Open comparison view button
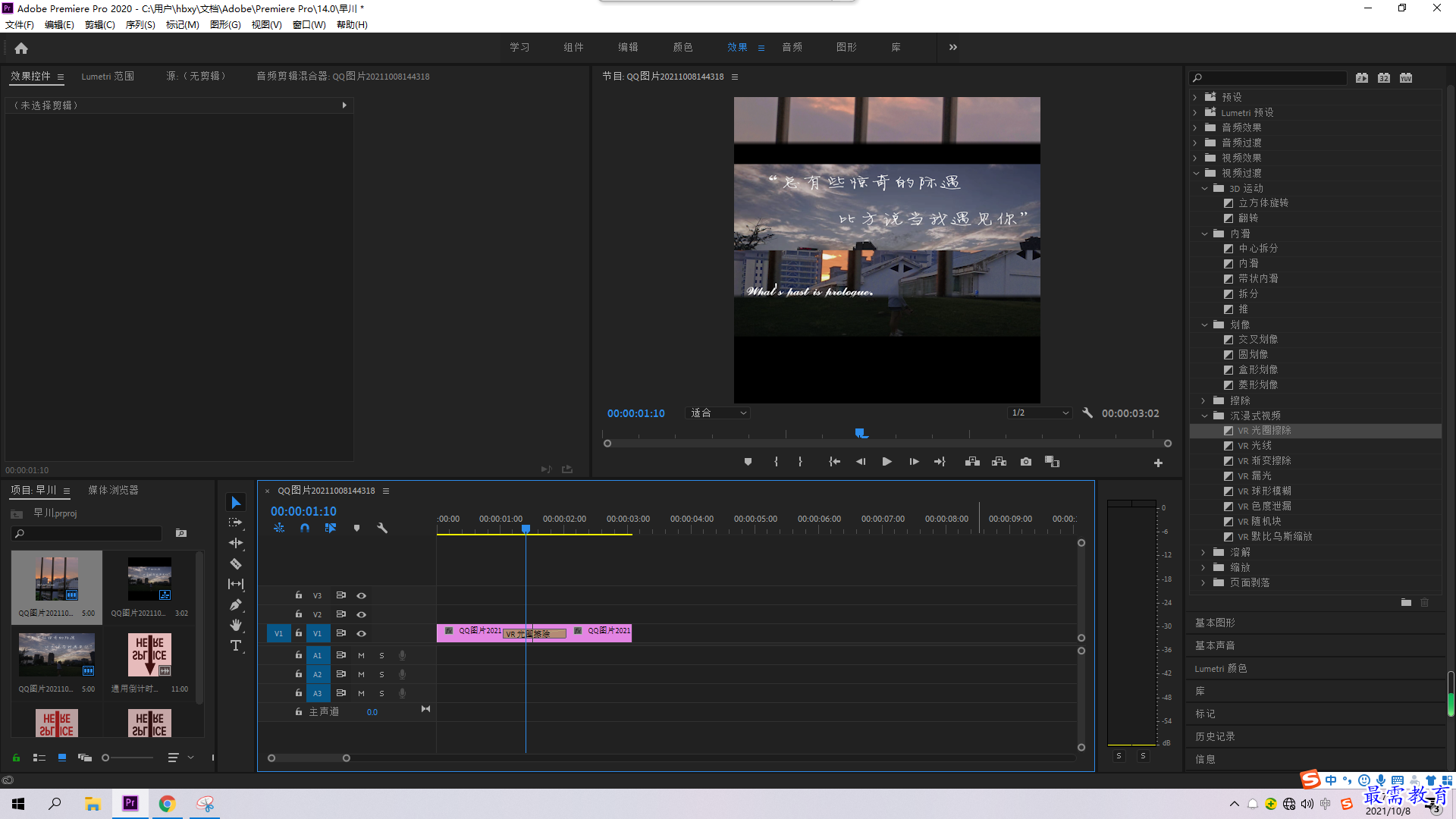The height and width of the screenshot is (819, 1456). [1052, 462]
